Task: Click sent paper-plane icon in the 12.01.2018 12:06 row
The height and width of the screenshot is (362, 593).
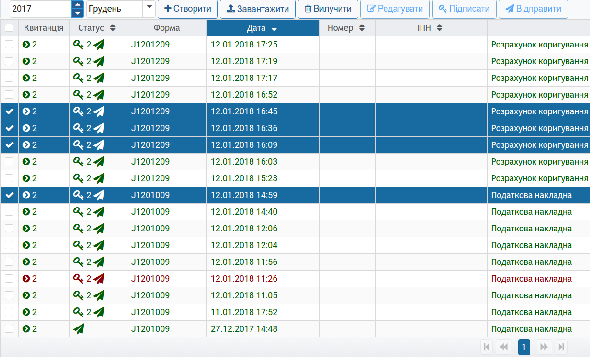Action: pyautogui.click(x=99, y=228)
